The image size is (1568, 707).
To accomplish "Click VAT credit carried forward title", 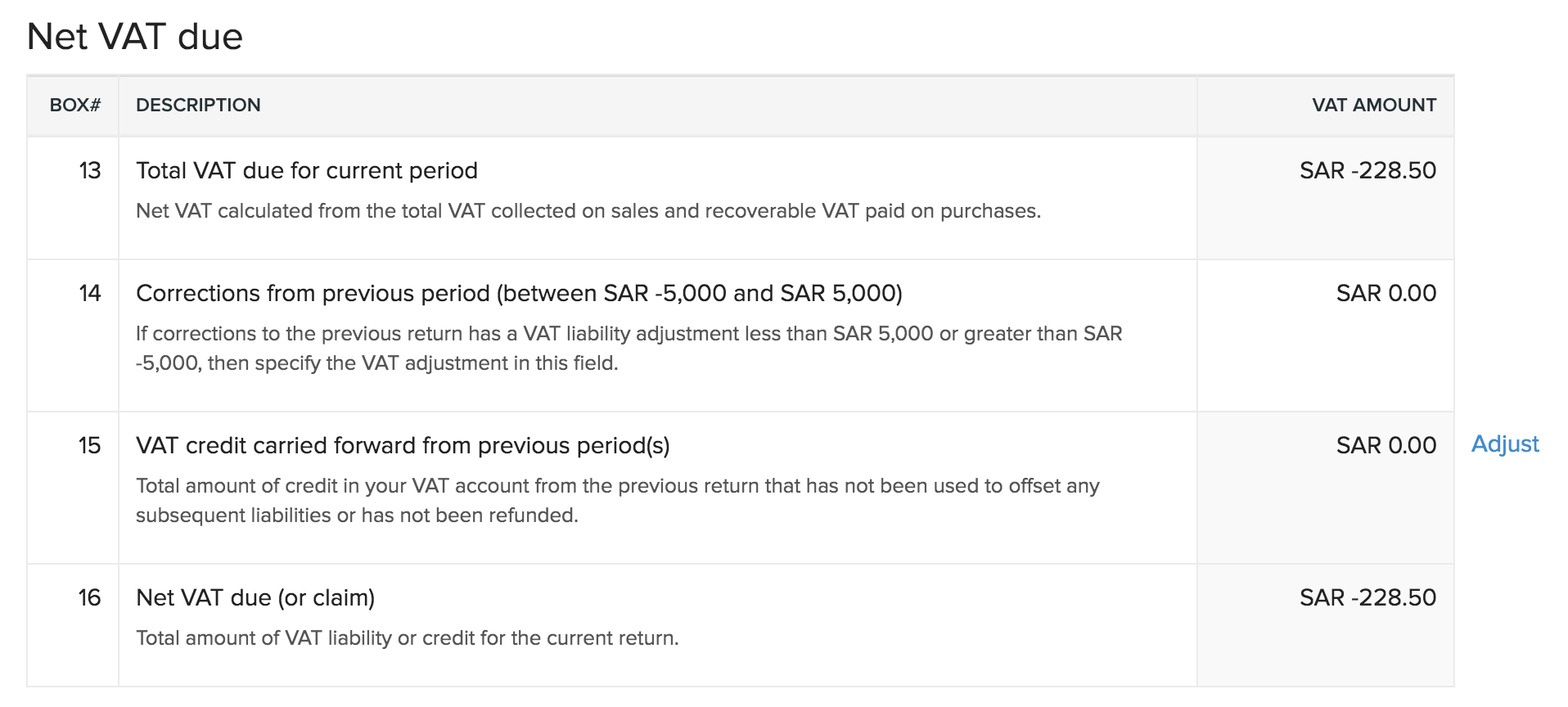I will [x=403, y=446].
